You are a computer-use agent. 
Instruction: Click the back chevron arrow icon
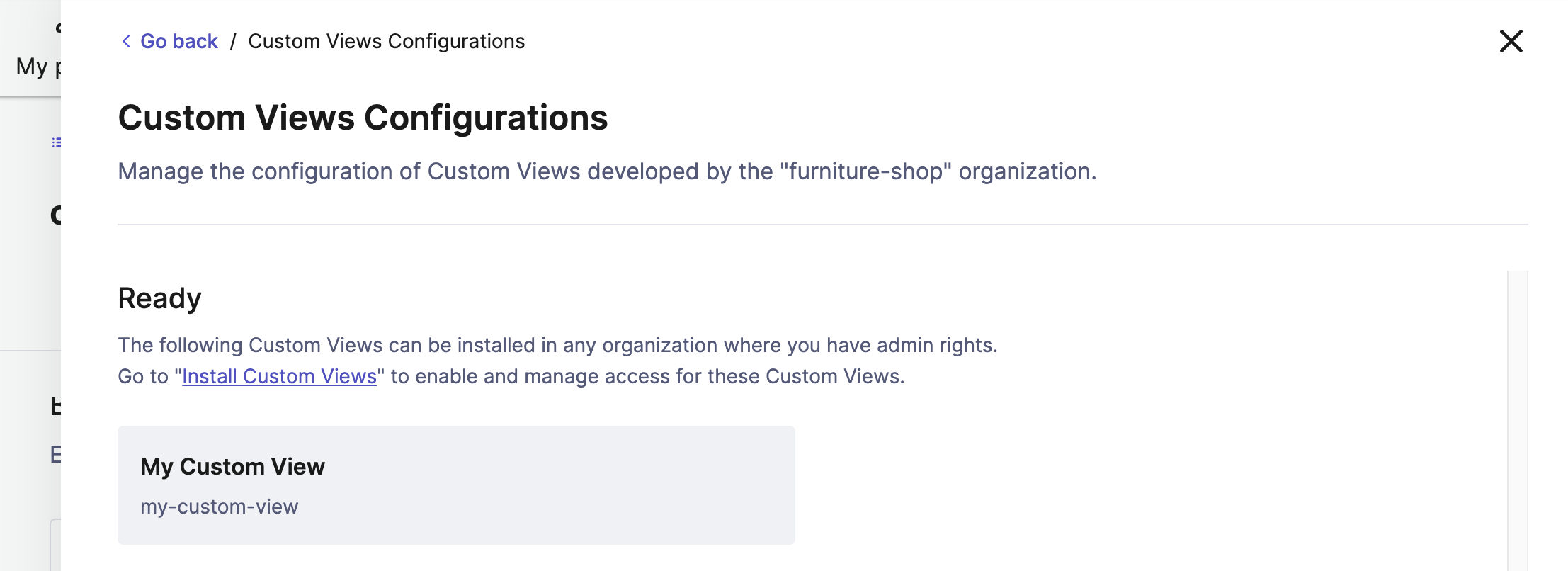click(x=126, y=41)
